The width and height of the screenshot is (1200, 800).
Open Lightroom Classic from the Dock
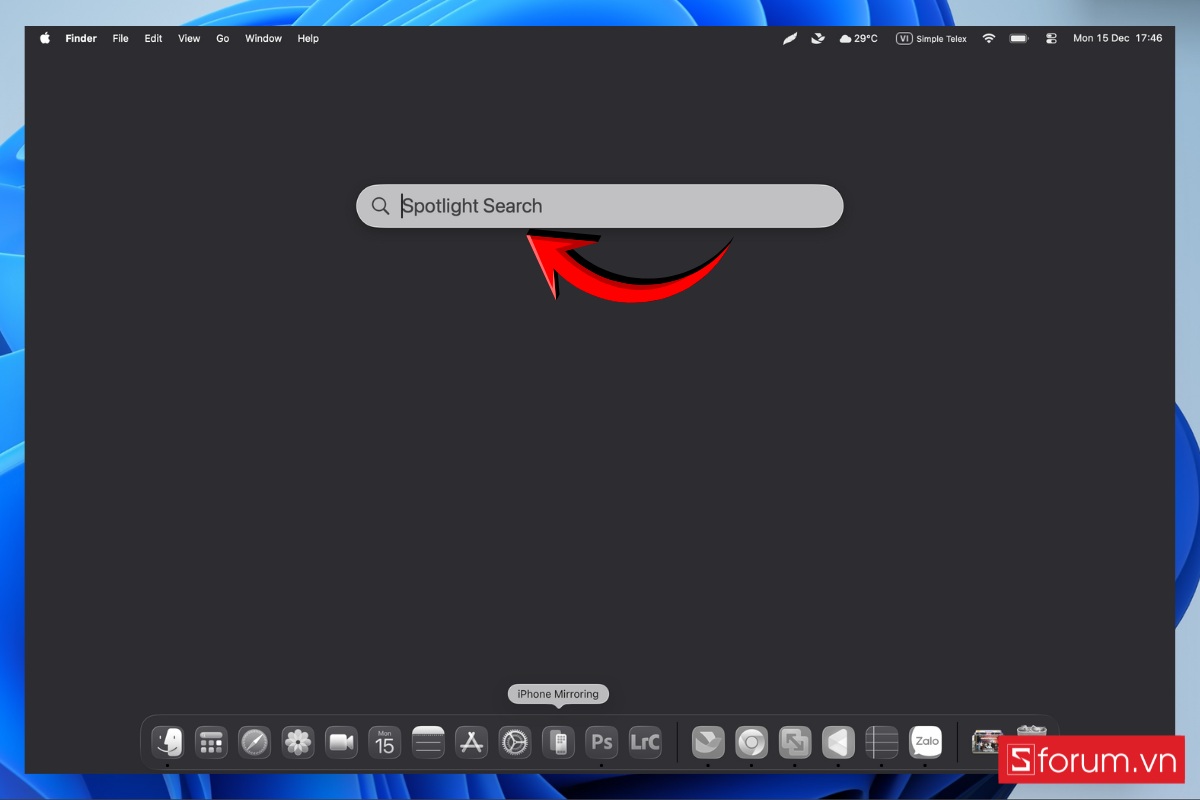point(644,741)
